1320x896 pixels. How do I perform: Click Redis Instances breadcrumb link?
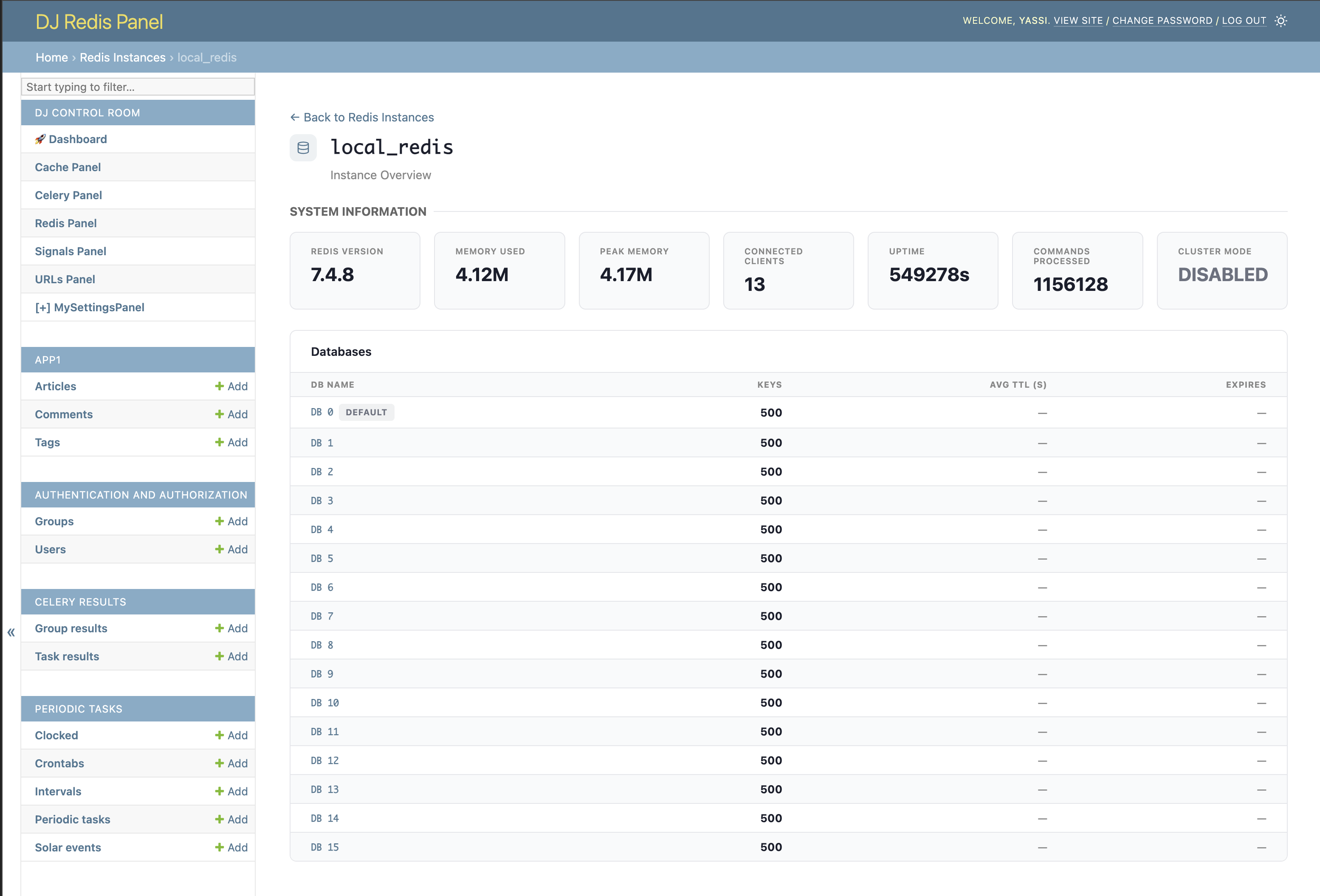(123, 57)
